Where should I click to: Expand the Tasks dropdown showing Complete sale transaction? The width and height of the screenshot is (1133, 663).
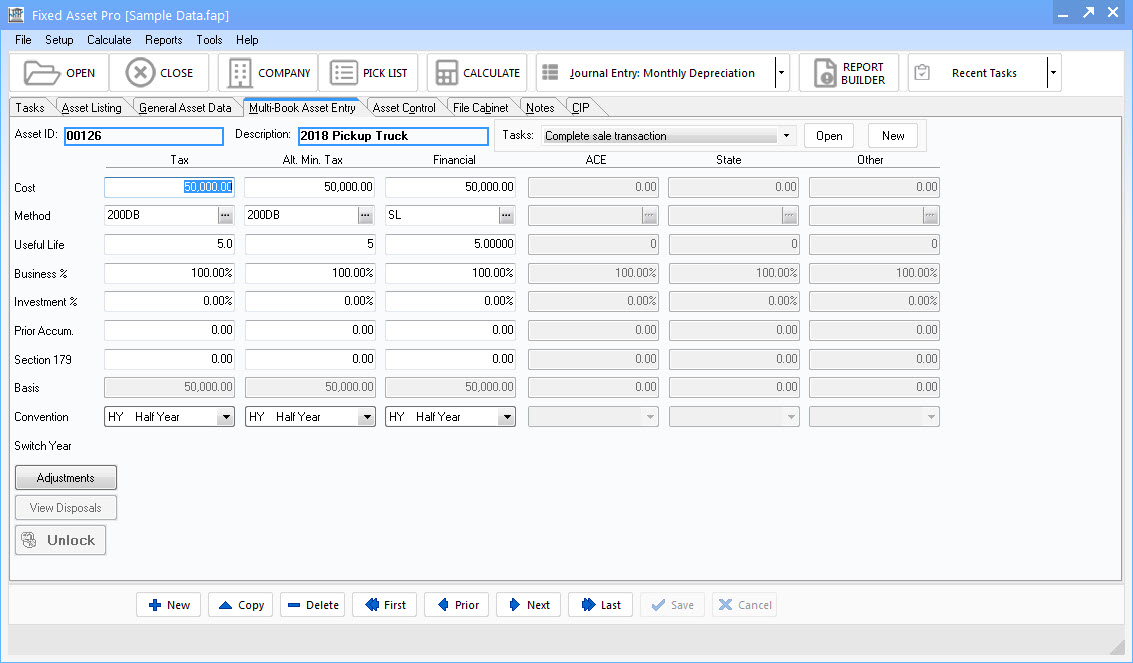point(787,134)
